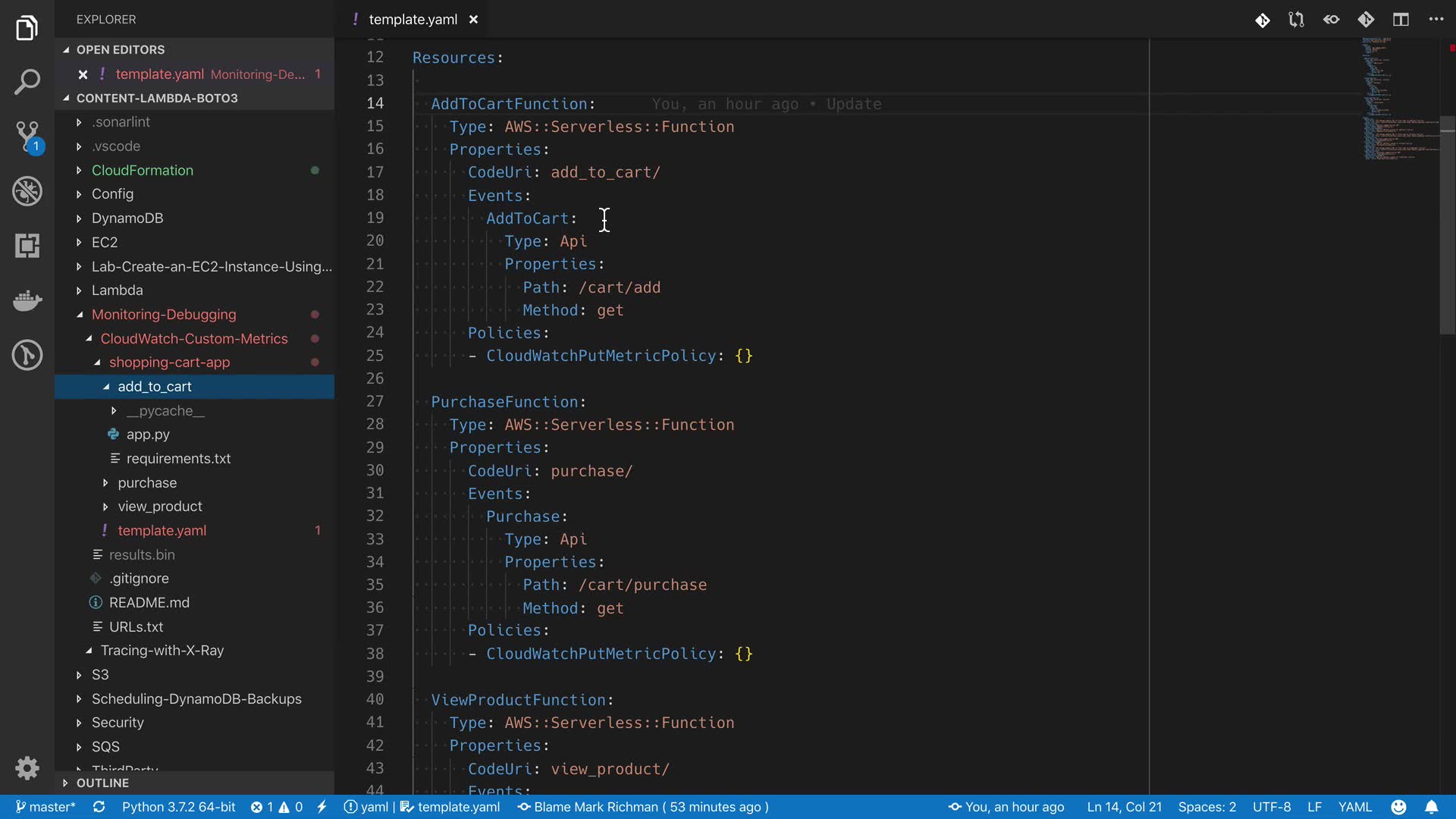Close the template.yaml tab

click(x=473, y=20)
